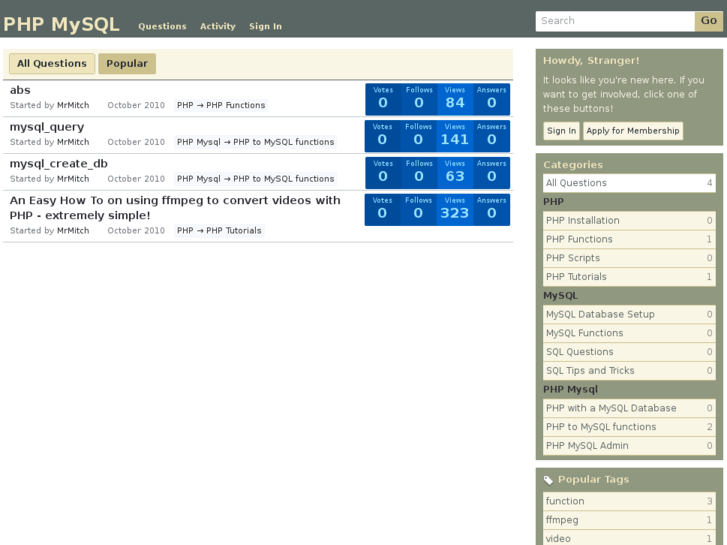The image size is (727, 545).
Task: Click Apply for Membership button
Action: [633, 131]
